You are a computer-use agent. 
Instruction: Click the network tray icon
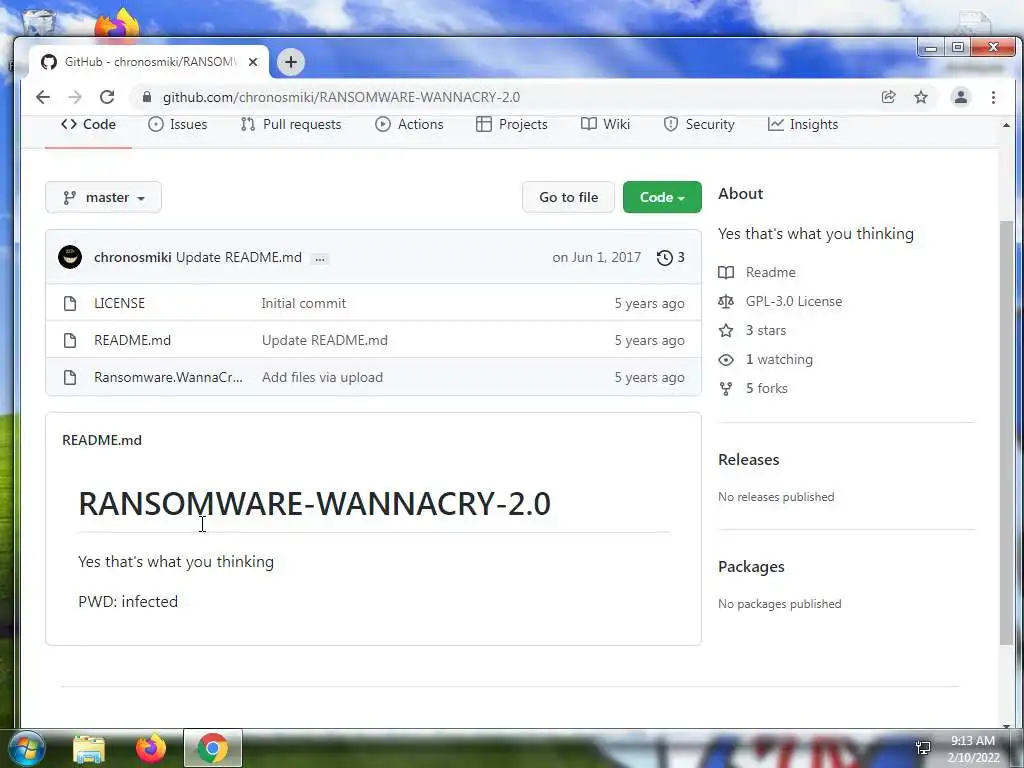923,748
